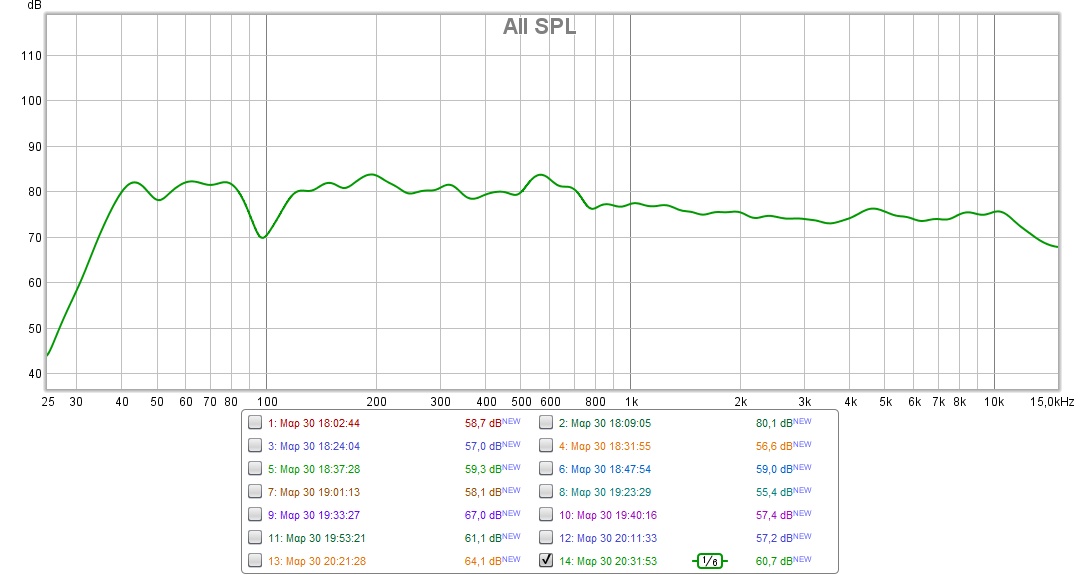Tick the checkbox for measurement 13
Screen dimensions: 1081x575
coord(255,561)
